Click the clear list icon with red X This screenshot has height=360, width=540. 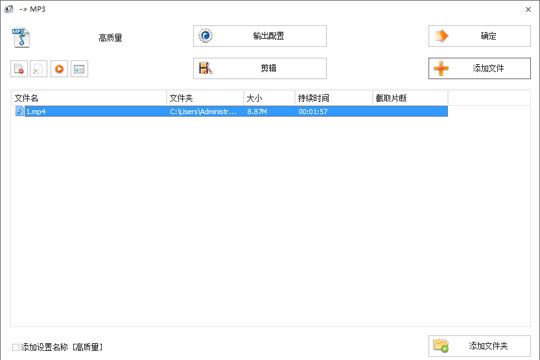click(39, 69)
